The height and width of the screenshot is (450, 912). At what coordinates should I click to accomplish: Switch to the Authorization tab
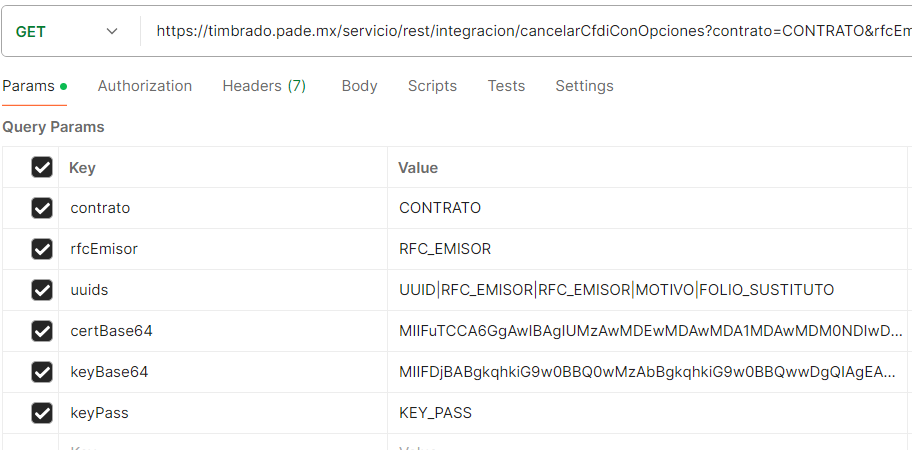pos(145,86)
